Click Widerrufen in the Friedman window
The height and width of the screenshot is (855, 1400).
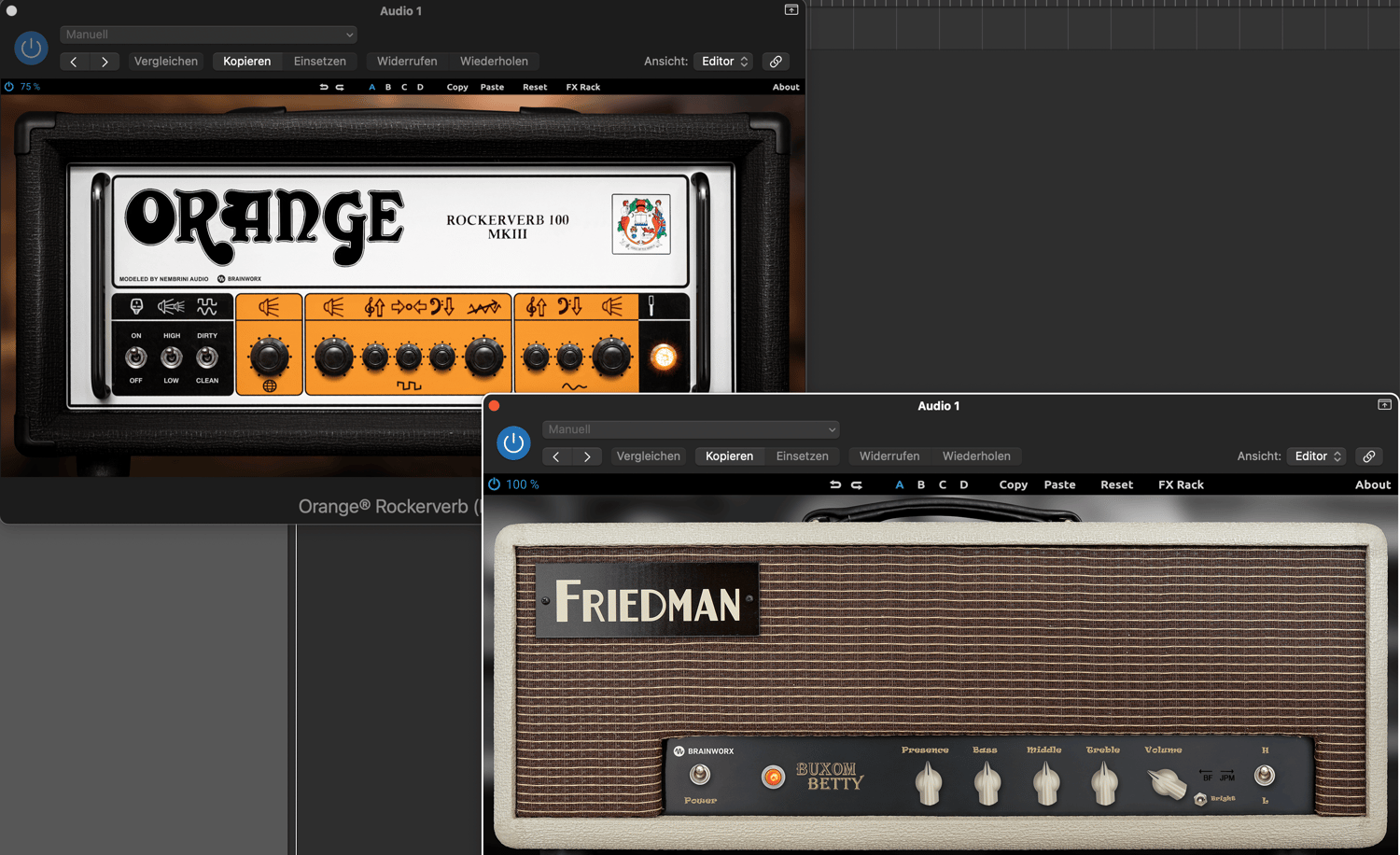[x=889, y=456]
